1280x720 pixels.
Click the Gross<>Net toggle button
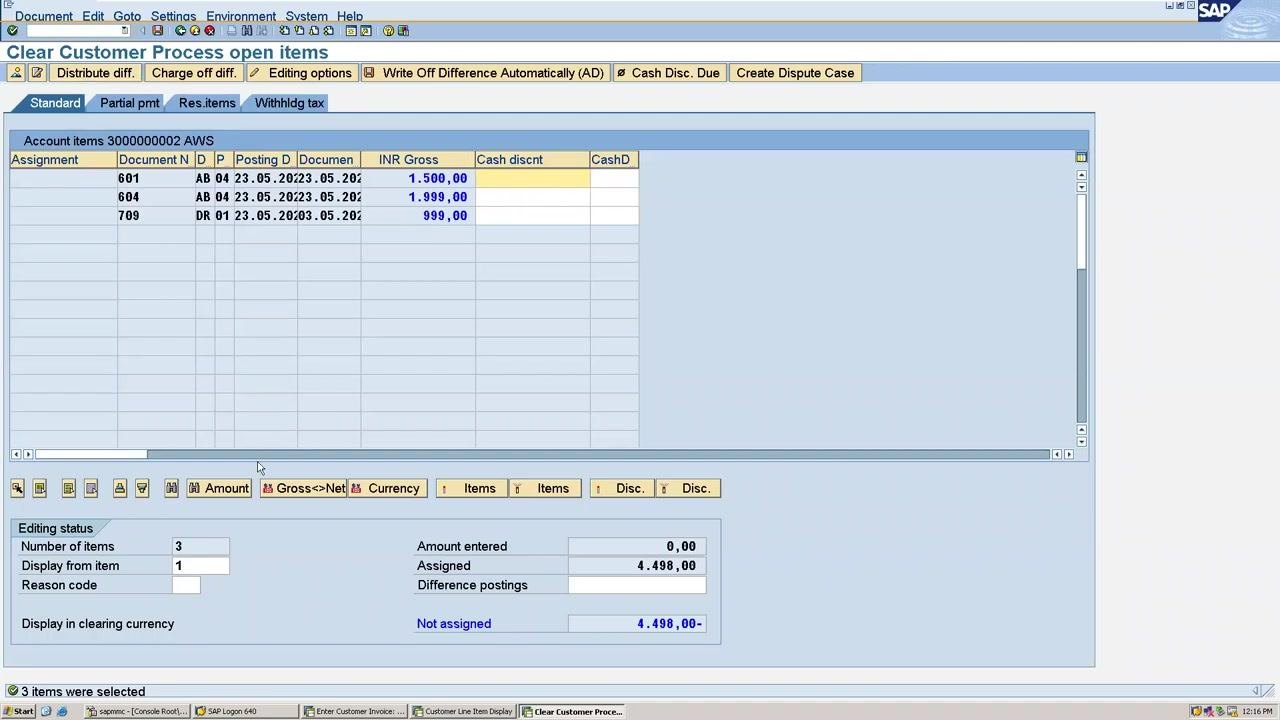coord(304,488)
